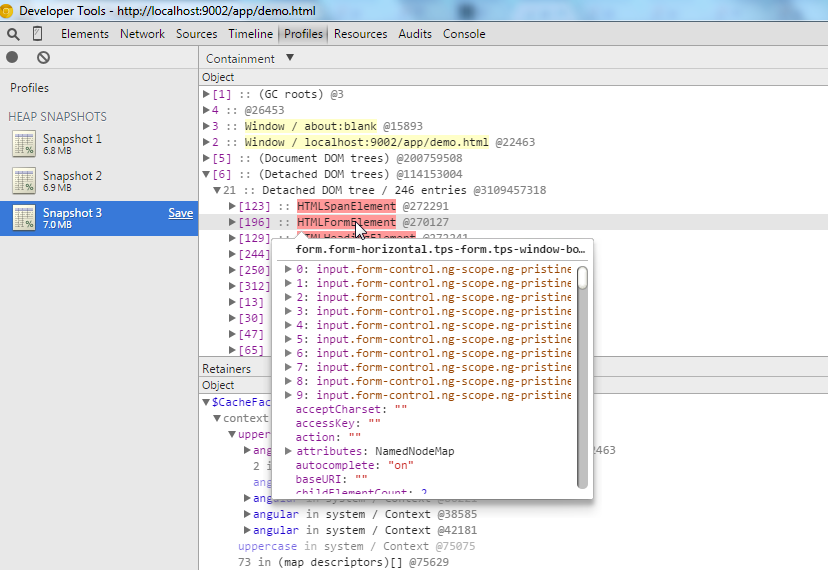828x570 pixels.
Task: Select Snapshot 3 heap snapshot icon
Action: (24, 218)
